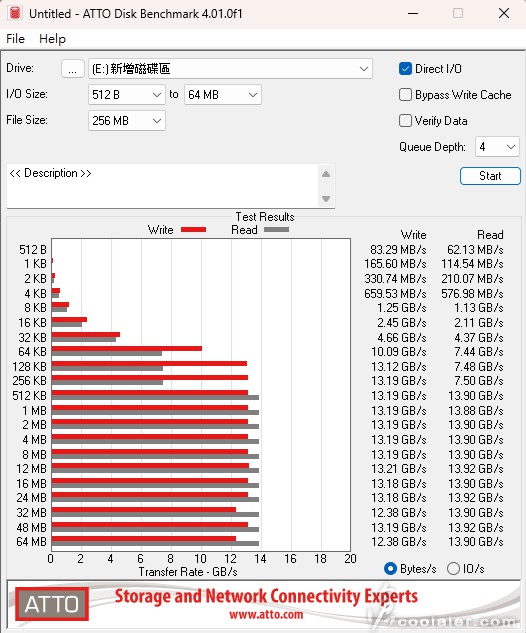Minimize the ATTO Disk Benchmark window

point(413,13)
